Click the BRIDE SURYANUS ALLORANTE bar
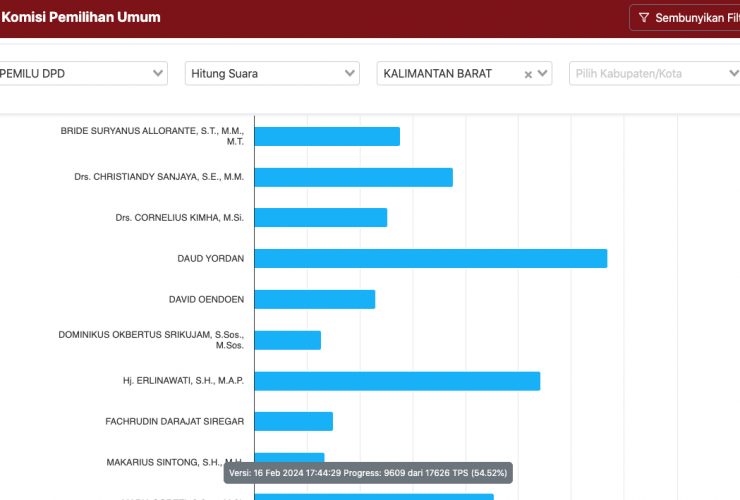 click(327, 136)
